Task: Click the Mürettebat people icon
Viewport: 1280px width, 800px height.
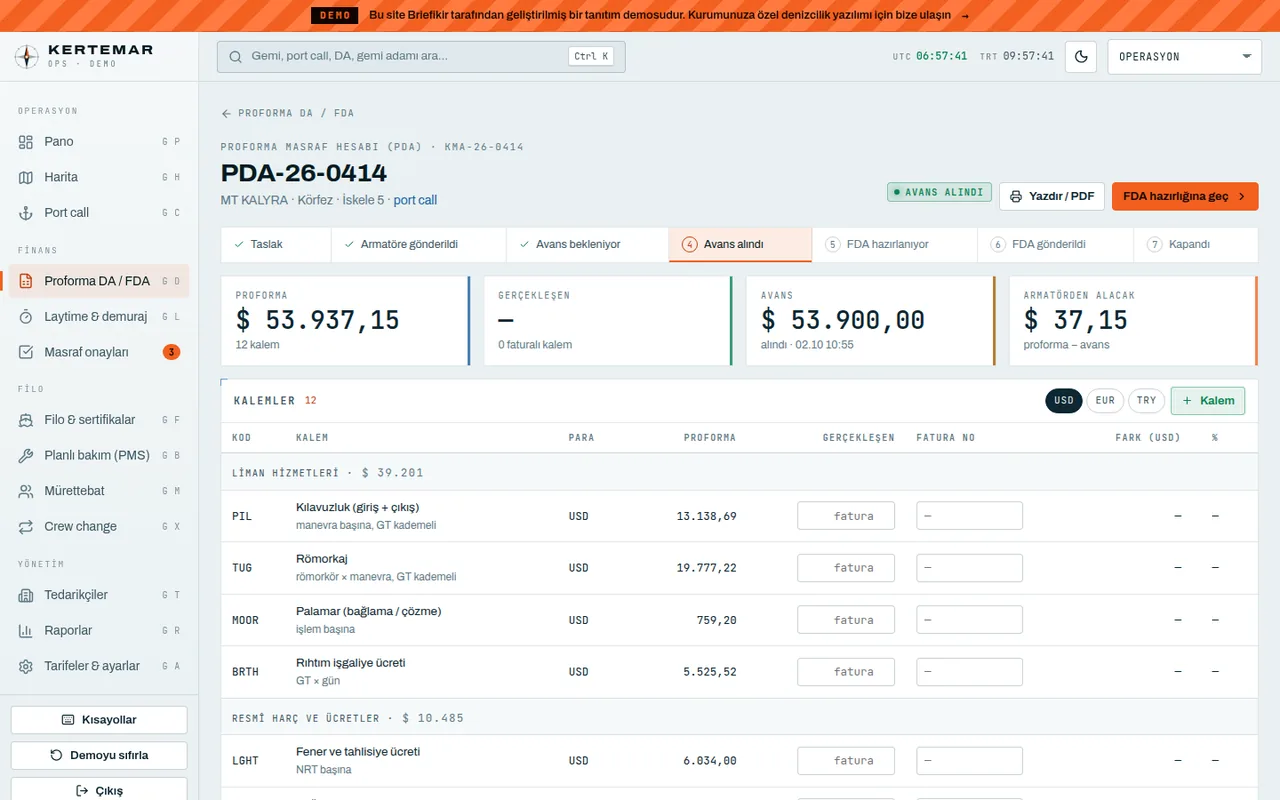Action: coord(26,491)
